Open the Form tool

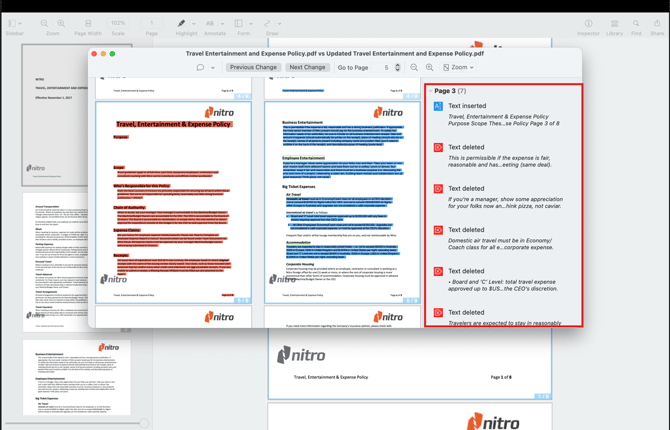[x=238, y=23]
